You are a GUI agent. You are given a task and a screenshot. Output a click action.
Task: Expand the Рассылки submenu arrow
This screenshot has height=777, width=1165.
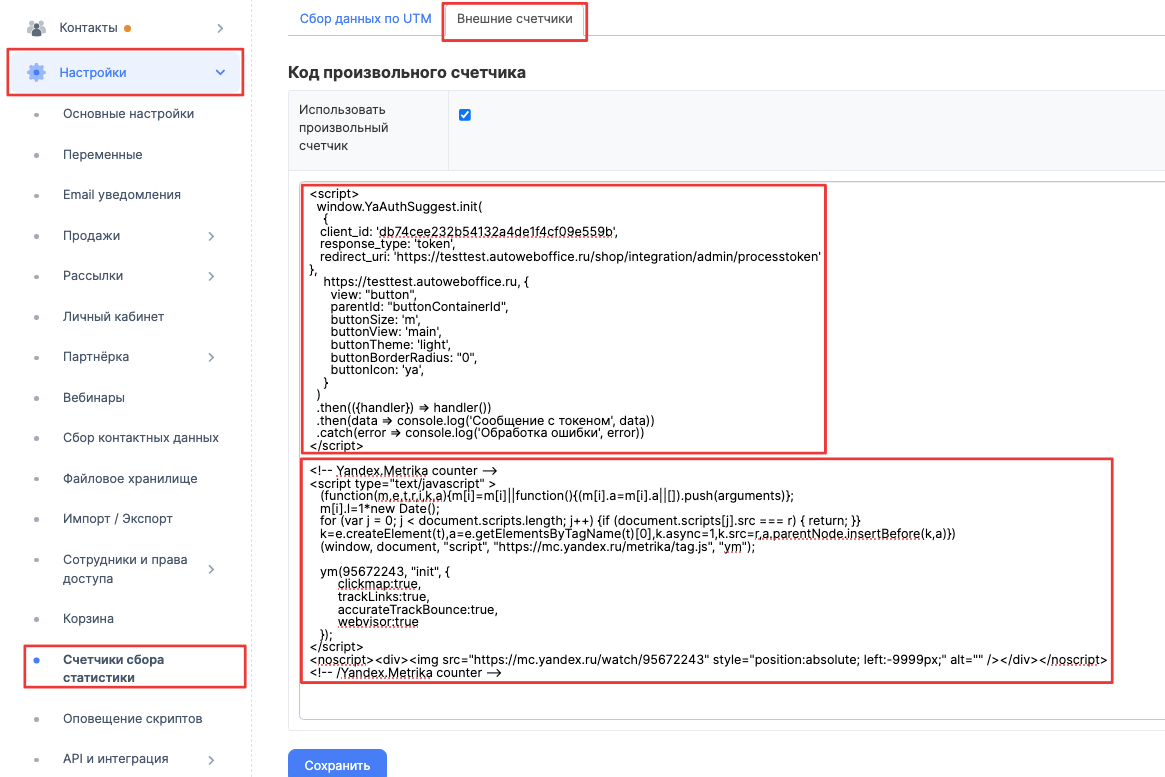pyautogui.click(x=211, y=276)
